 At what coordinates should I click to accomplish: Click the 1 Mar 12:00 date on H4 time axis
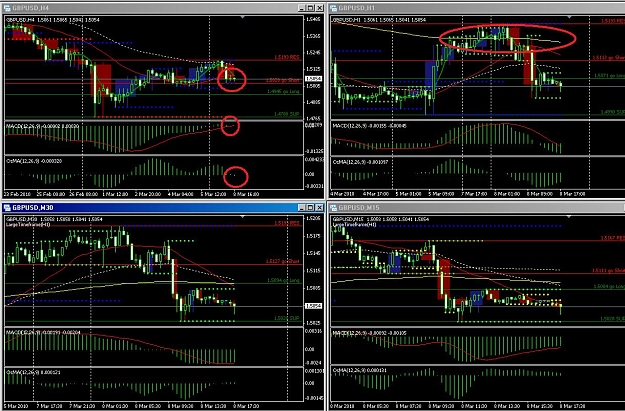click(115, 194)
